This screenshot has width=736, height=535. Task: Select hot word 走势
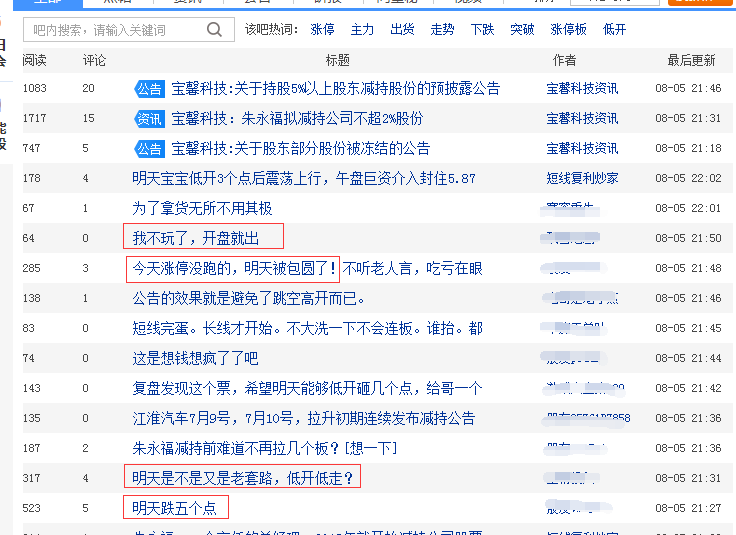click(442, 30)
